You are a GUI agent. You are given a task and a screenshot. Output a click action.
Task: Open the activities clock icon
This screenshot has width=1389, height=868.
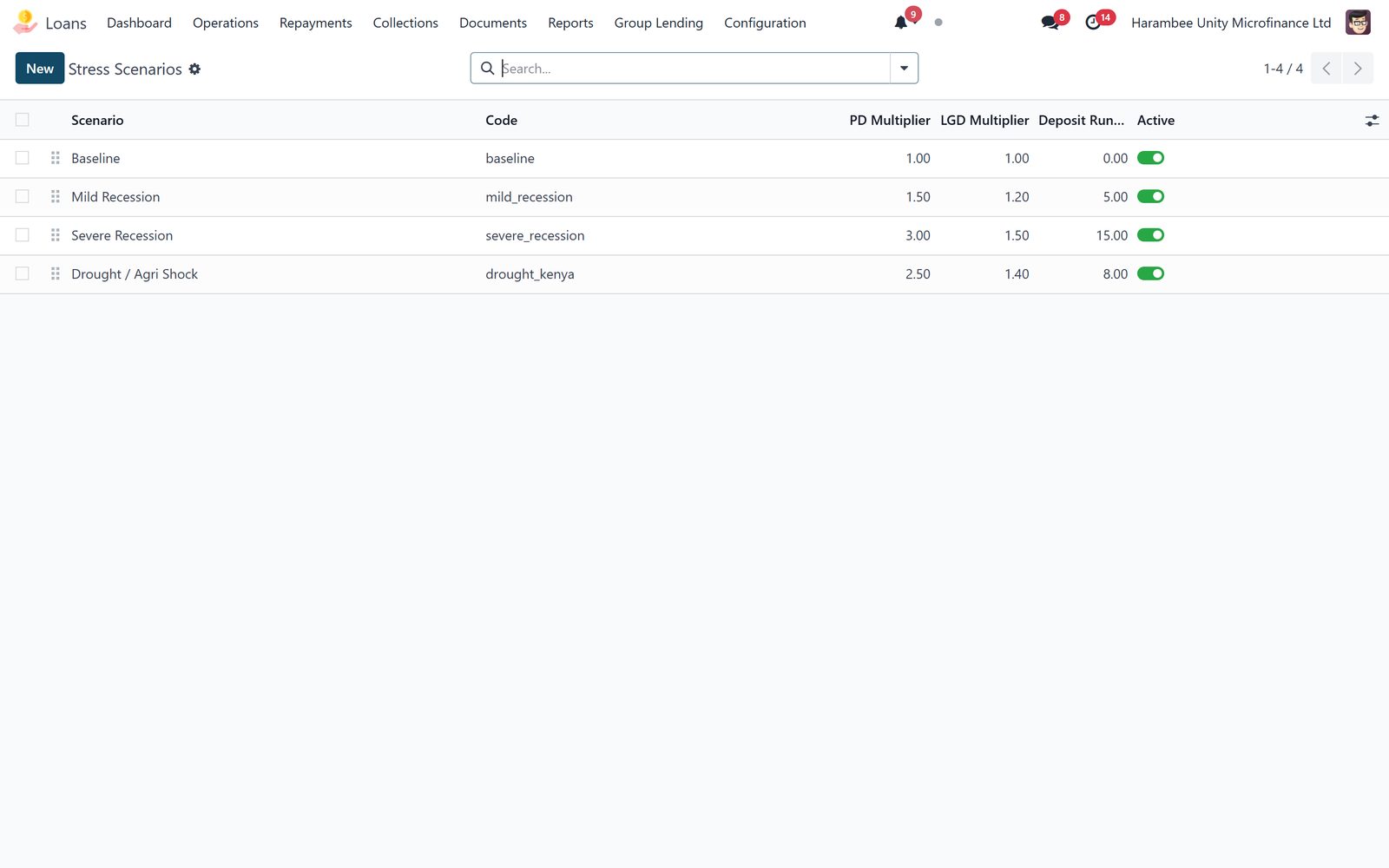tap(1093, 23)
